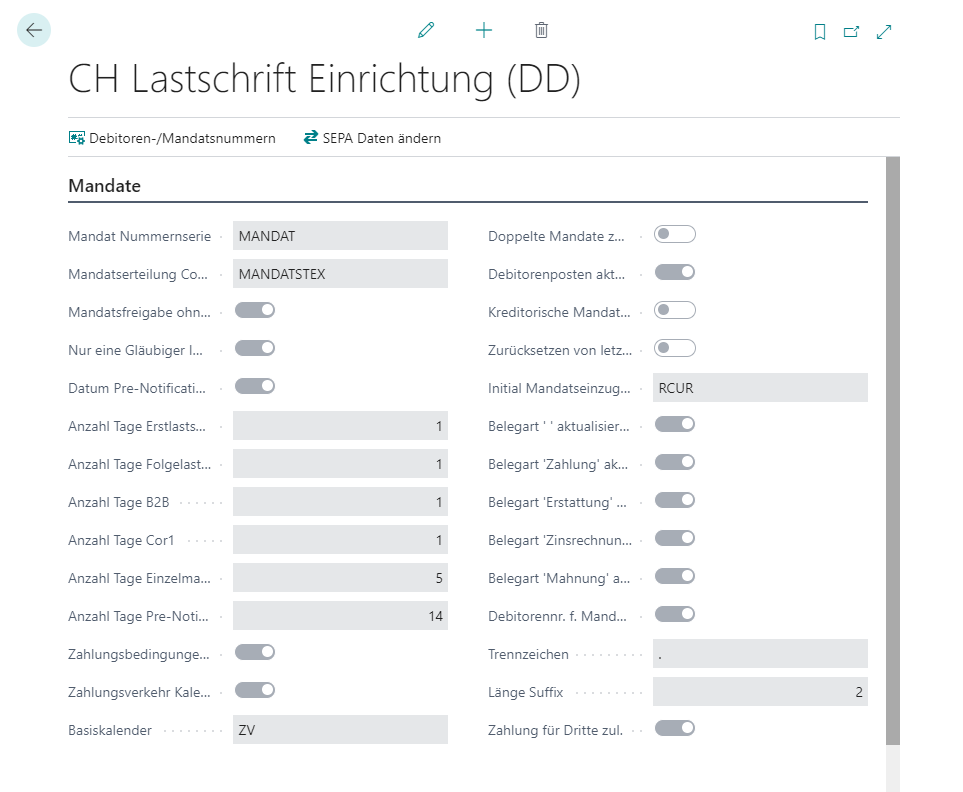963x792 pixels.
Task: Click the back arrow to leave the page
Action: click(x=33, y=30)
